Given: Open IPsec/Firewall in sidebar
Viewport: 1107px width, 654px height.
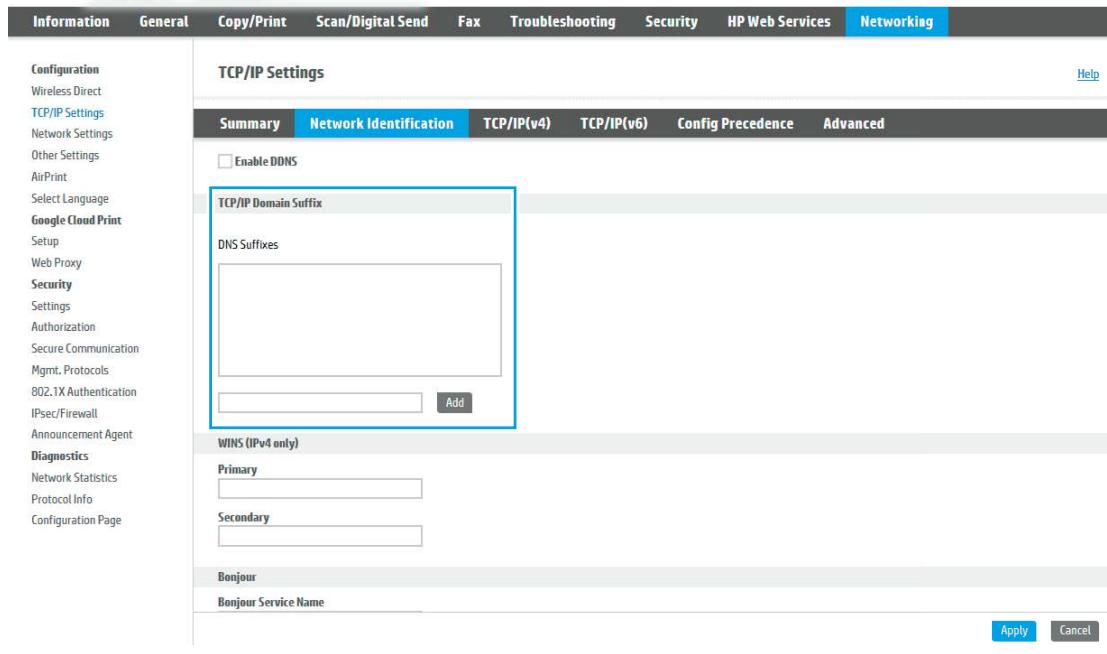Looking at the screenshot, I should 64,414.
